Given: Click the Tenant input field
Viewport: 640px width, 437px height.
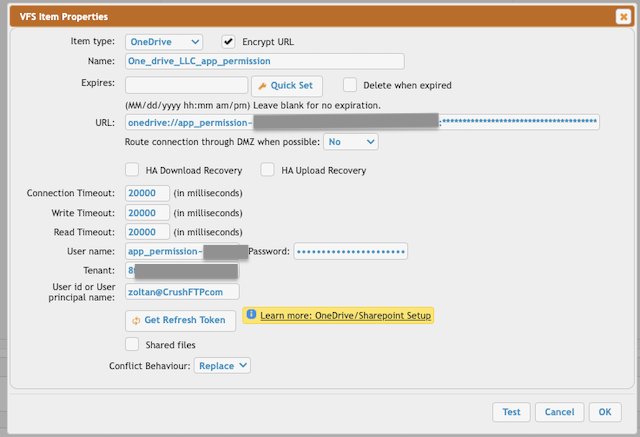Looking at the screenshot, I should click(x=182, y=271).
